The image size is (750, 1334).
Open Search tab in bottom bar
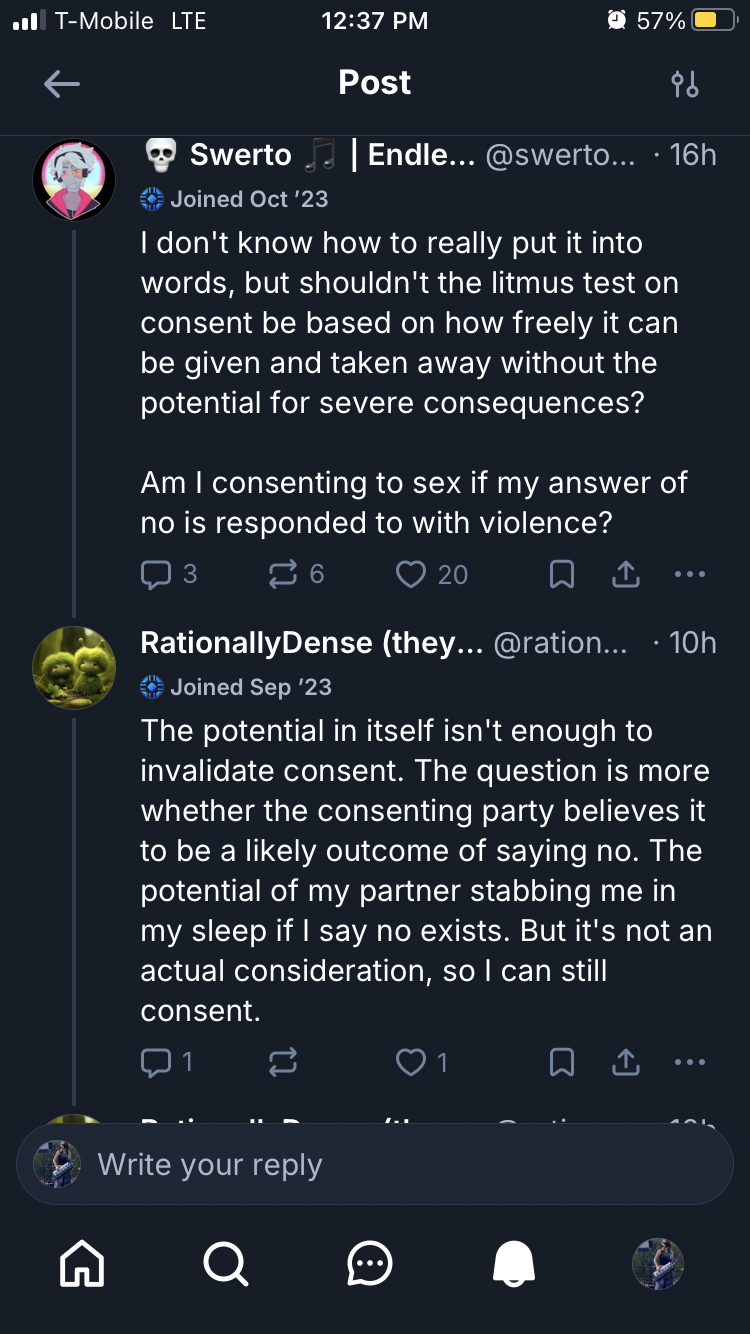click(226, 1264)
